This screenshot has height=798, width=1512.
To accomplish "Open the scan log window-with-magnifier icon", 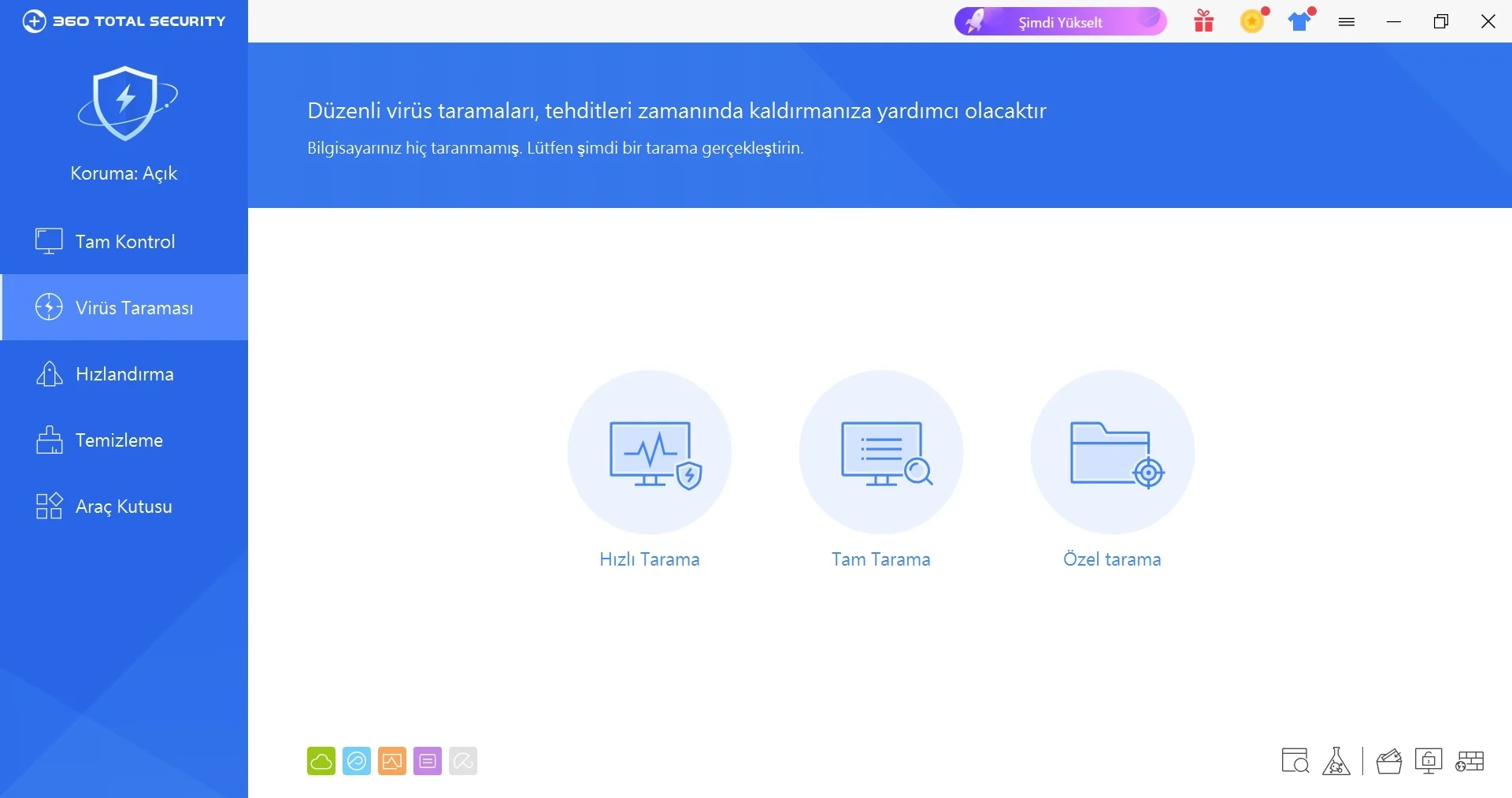I will 1295,761.
